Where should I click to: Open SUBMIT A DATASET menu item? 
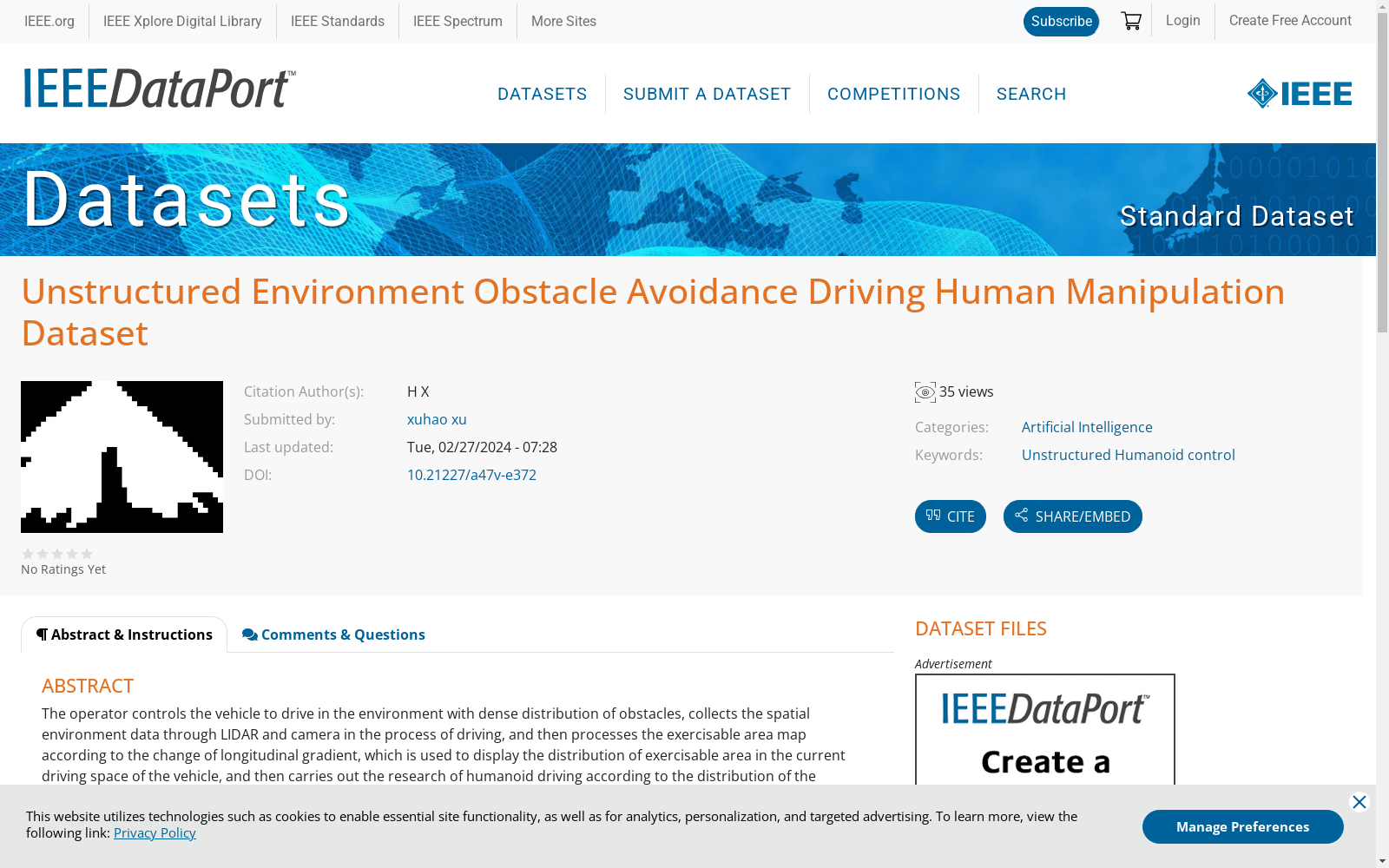[x=708, y=94]
